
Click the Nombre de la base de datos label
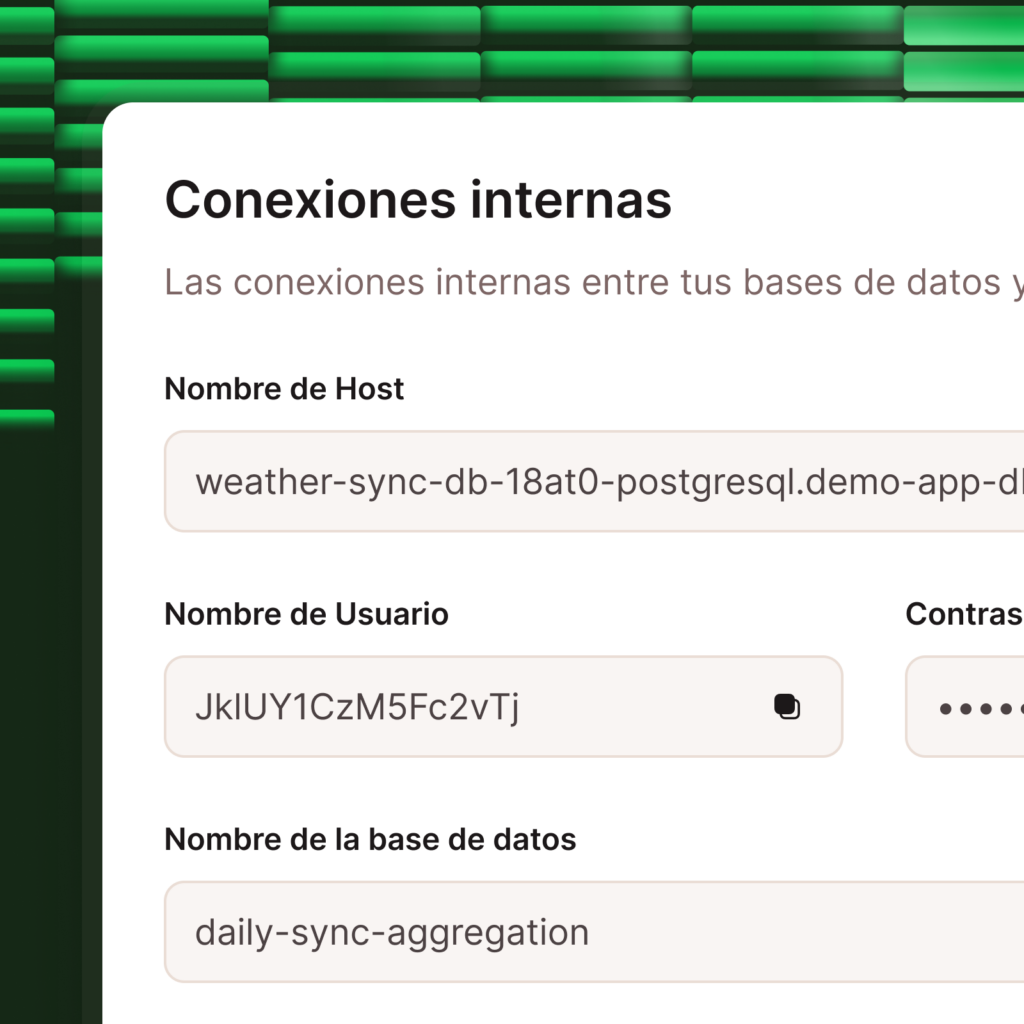pos(370,840)
